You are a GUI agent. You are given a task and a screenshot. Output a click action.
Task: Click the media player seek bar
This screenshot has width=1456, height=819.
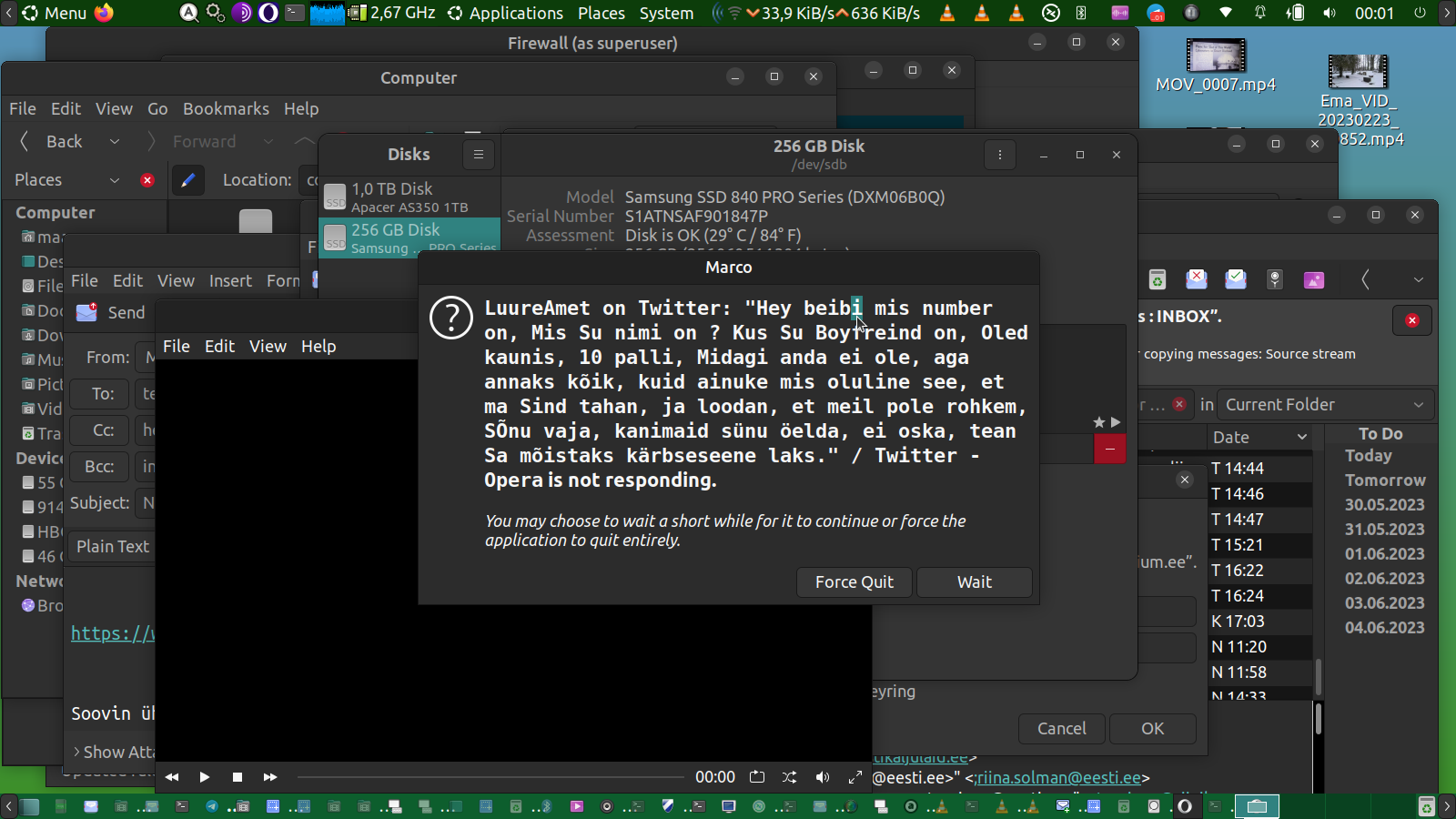(x=490, y=777)
